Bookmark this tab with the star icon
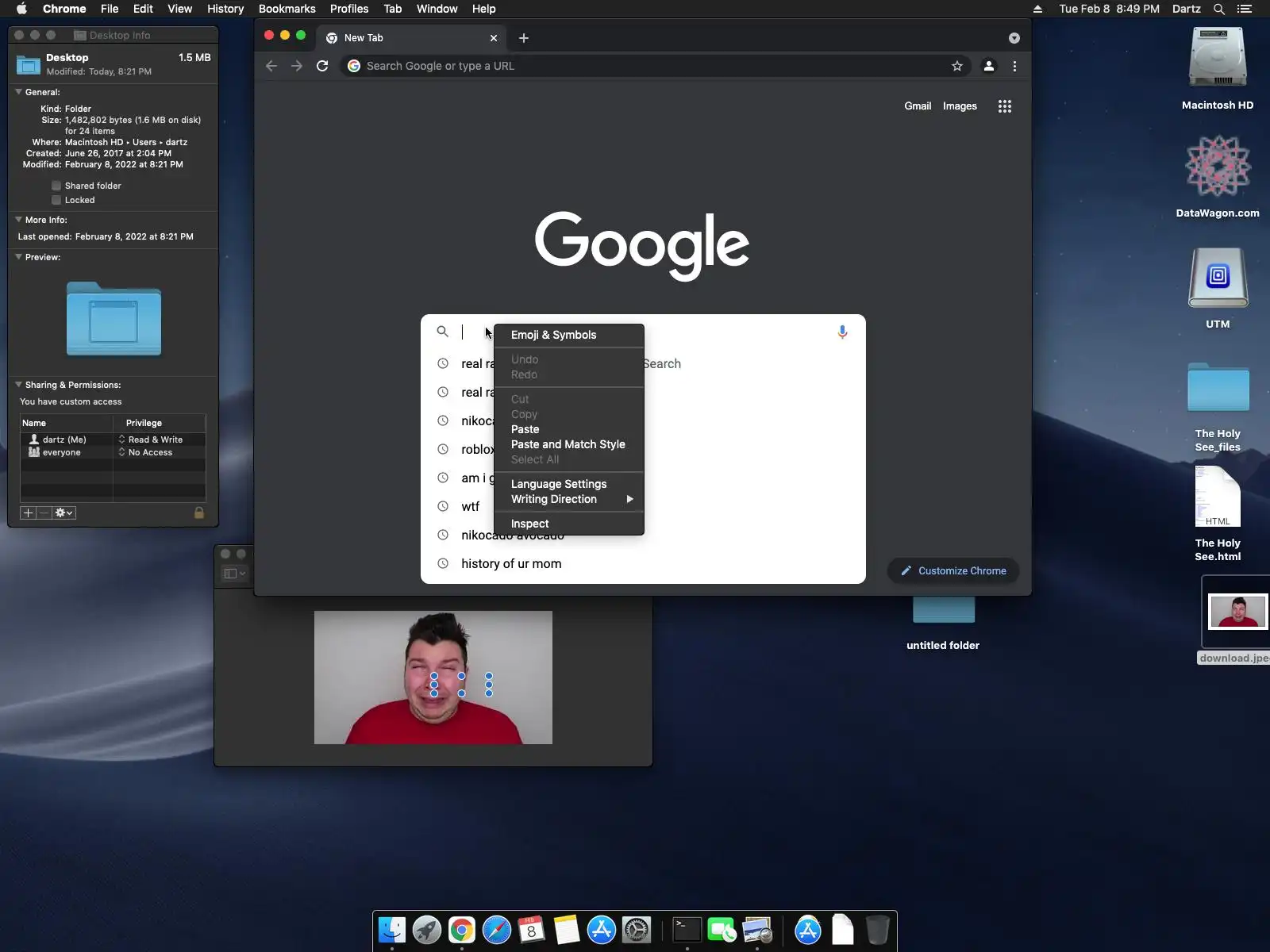Image resolution: width=1270 pixels, height=952 pixels. click(957, 66)
